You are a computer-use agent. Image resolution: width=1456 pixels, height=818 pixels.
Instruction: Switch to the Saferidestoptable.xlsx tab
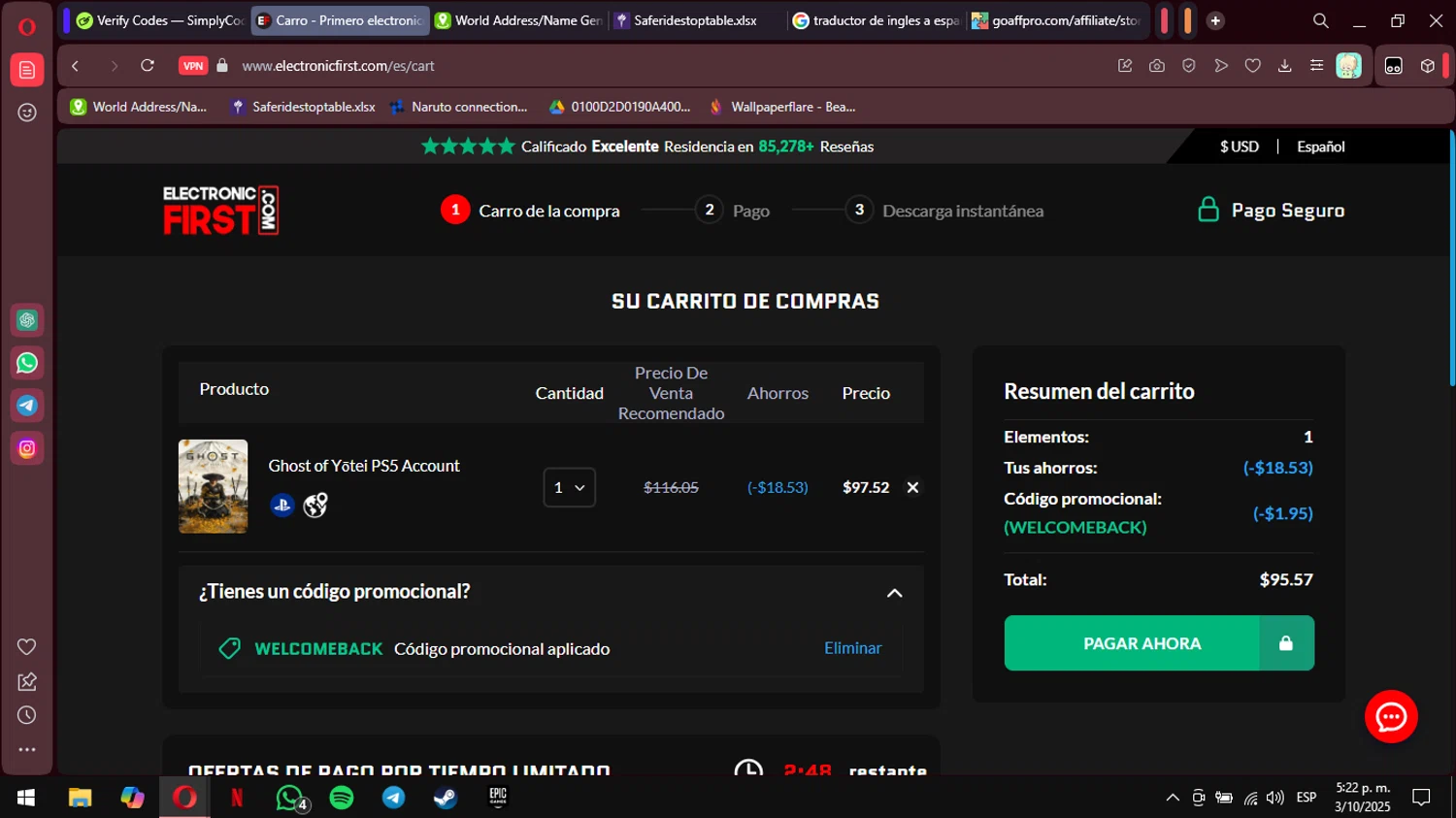(696, 20)
